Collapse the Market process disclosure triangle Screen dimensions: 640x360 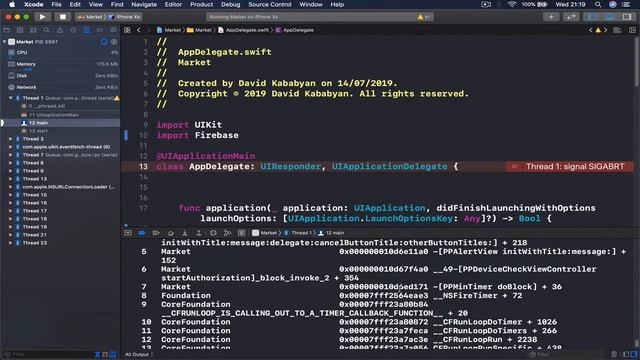pos(4,42)
